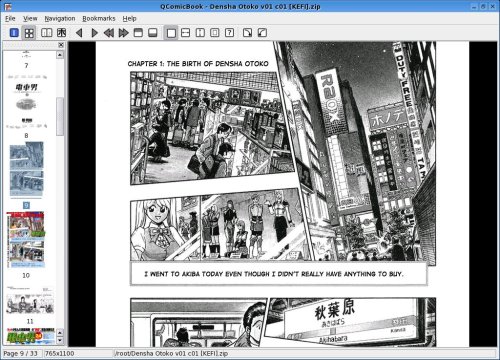The image size is (500, 360).
Task: Open page 10 color cover thumbnail
Action: [x=26, y=240]
